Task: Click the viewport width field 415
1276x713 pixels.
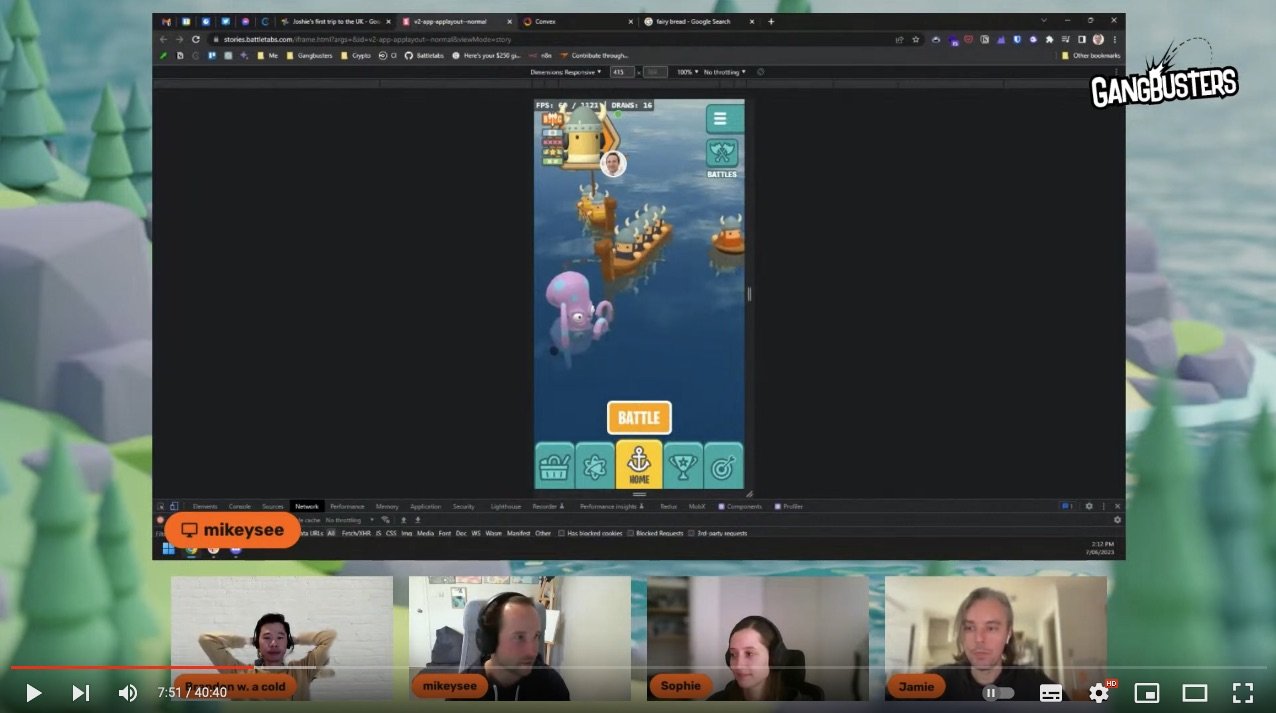Action: tap(621, 72)
